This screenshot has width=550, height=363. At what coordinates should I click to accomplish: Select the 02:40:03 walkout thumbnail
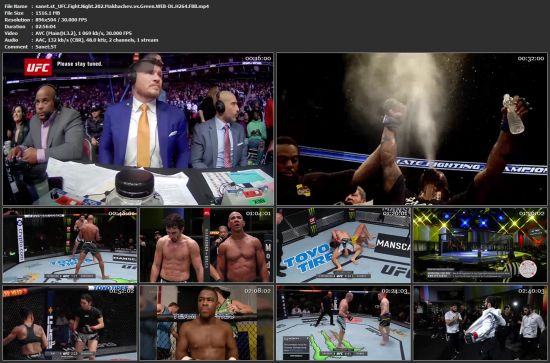[480, 323]
